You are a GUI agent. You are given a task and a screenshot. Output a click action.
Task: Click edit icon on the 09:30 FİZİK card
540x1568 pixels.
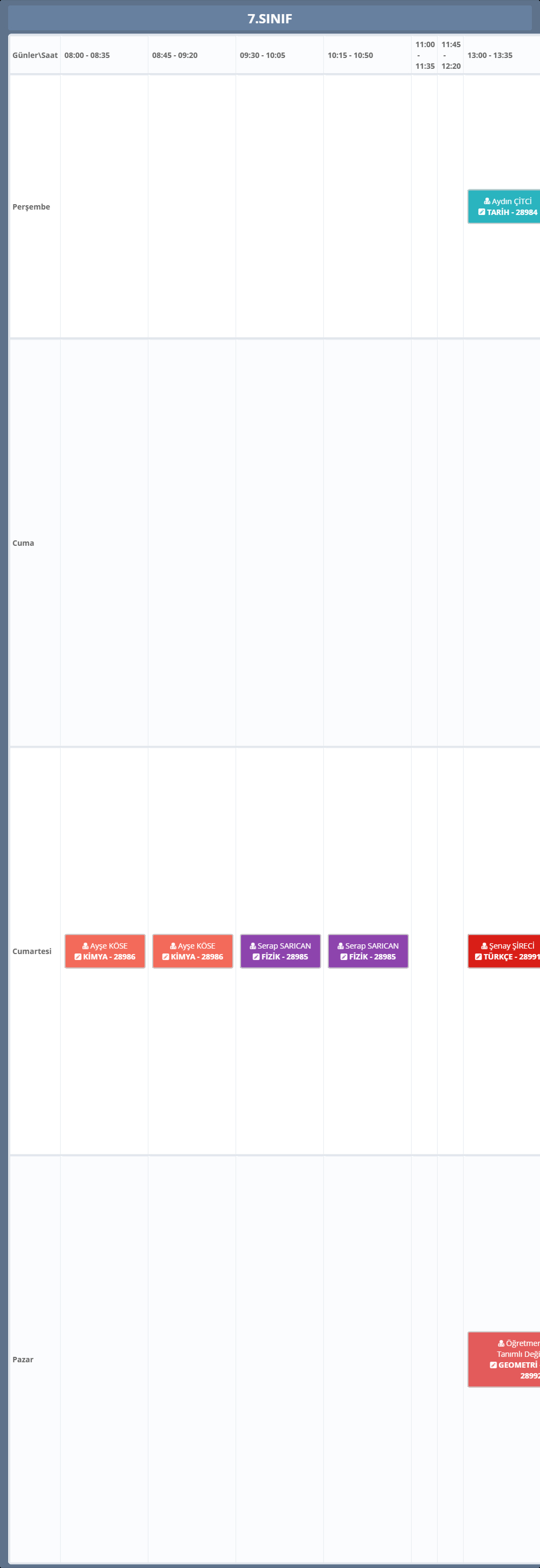coord(256,957)
